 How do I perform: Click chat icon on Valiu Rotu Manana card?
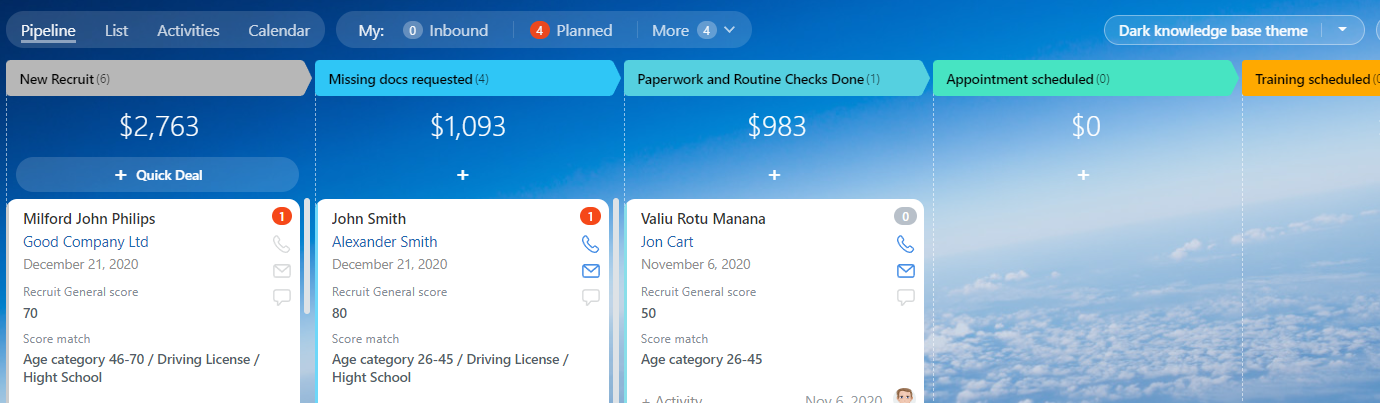click(905, 297)
